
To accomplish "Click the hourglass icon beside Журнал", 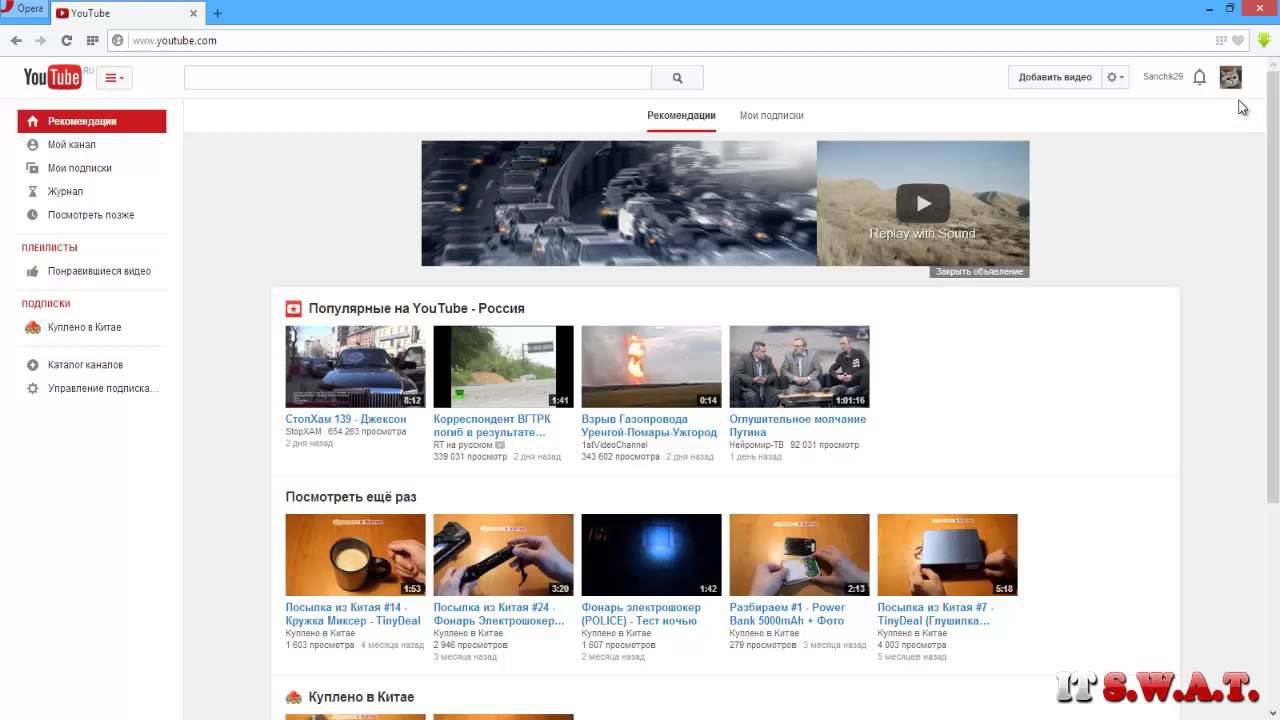I will [x=32, y=191].
